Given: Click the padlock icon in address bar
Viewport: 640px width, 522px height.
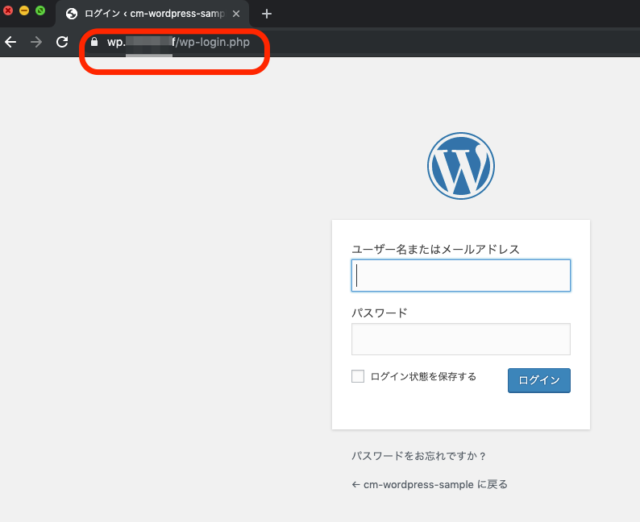Looking at the screenshot, I should (x=94, y=42).
